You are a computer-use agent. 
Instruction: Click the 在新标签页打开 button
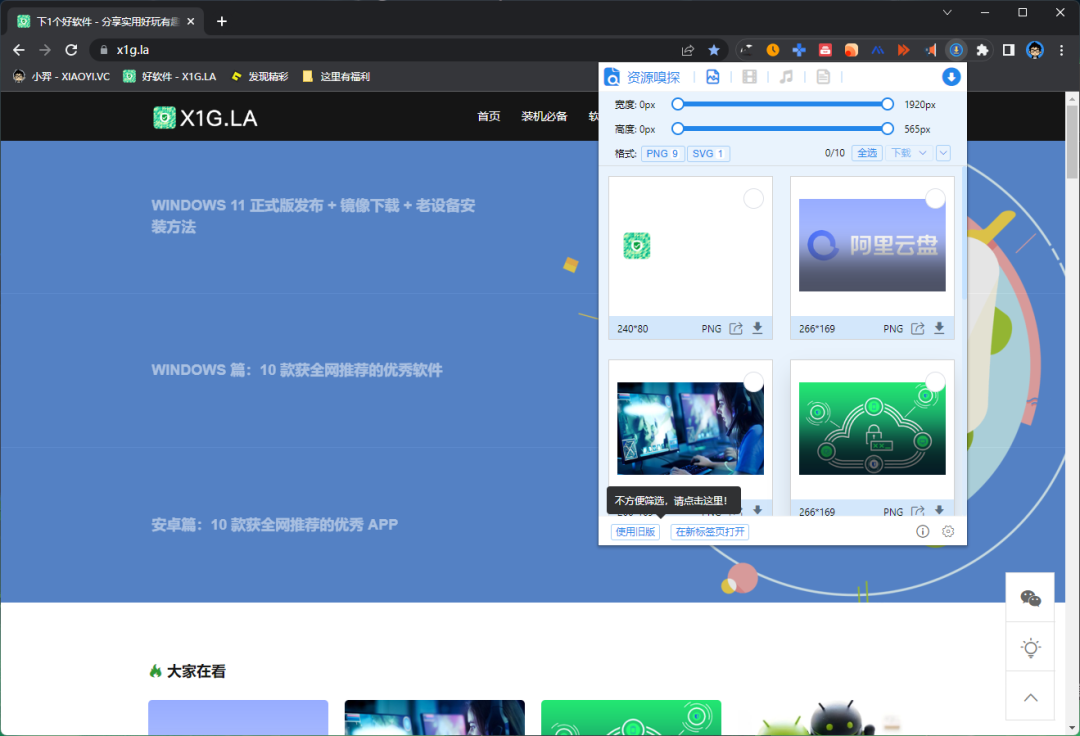(x=709, y=532)
